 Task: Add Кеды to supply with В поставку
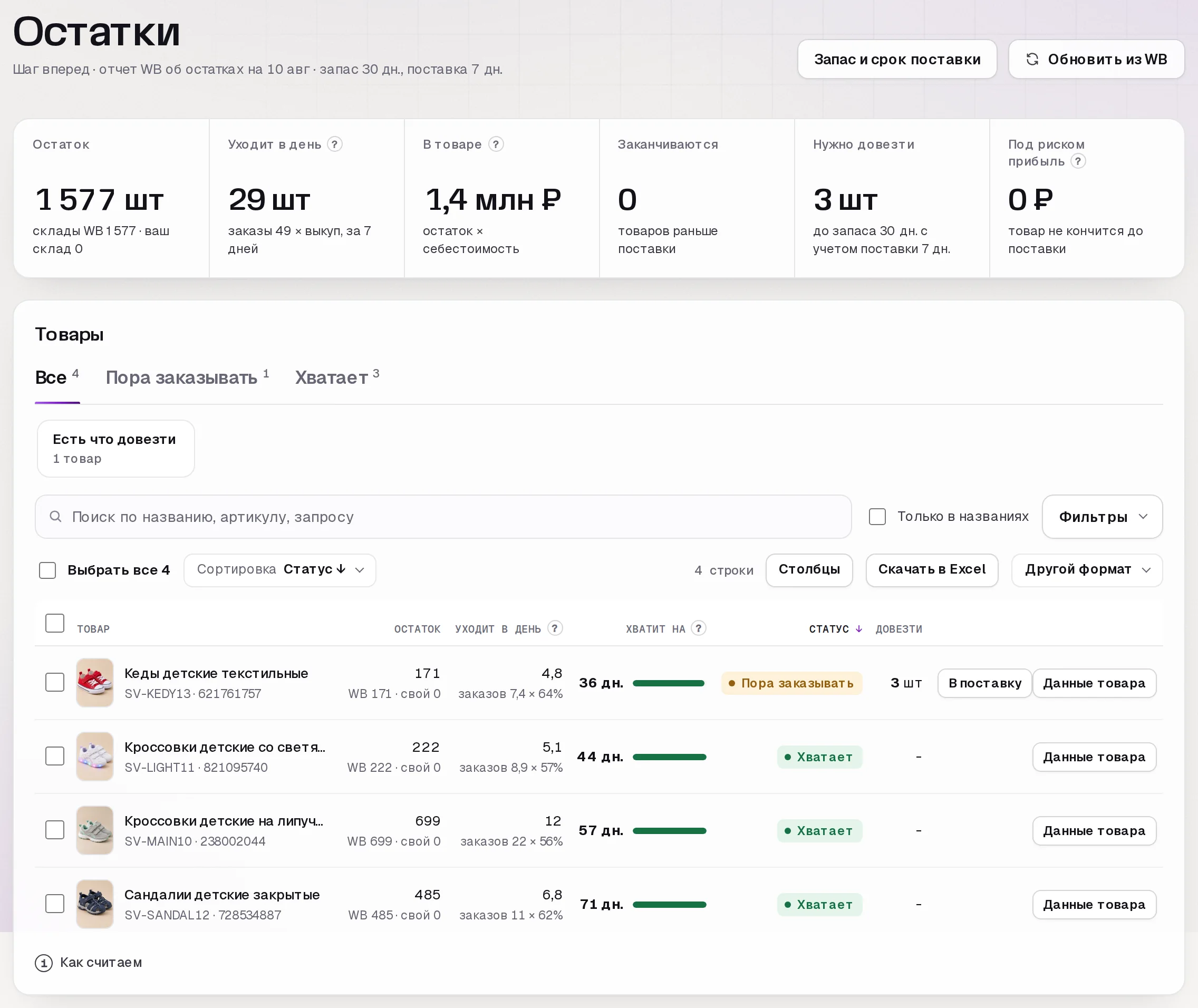[x=984, y=683]
